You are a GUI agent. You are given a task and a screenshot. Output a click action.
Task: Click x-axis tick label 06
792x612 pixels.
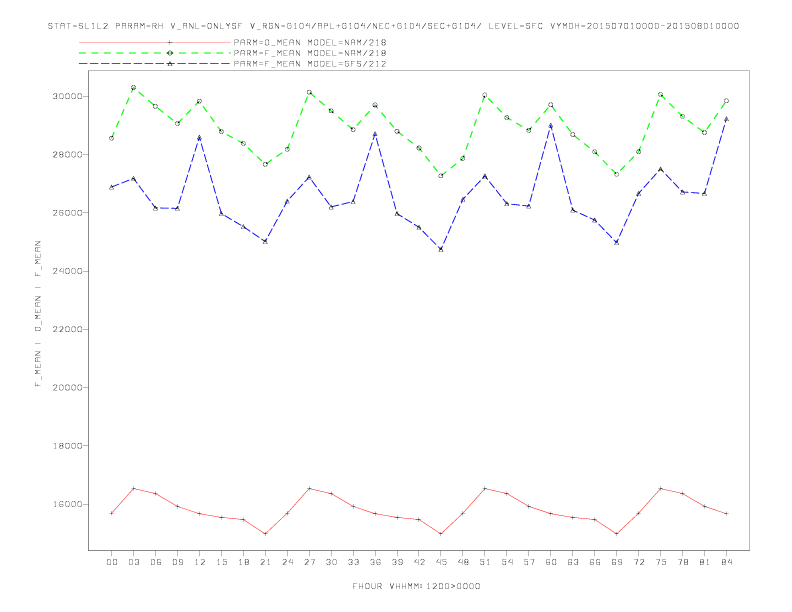click(x=156, y=562)
